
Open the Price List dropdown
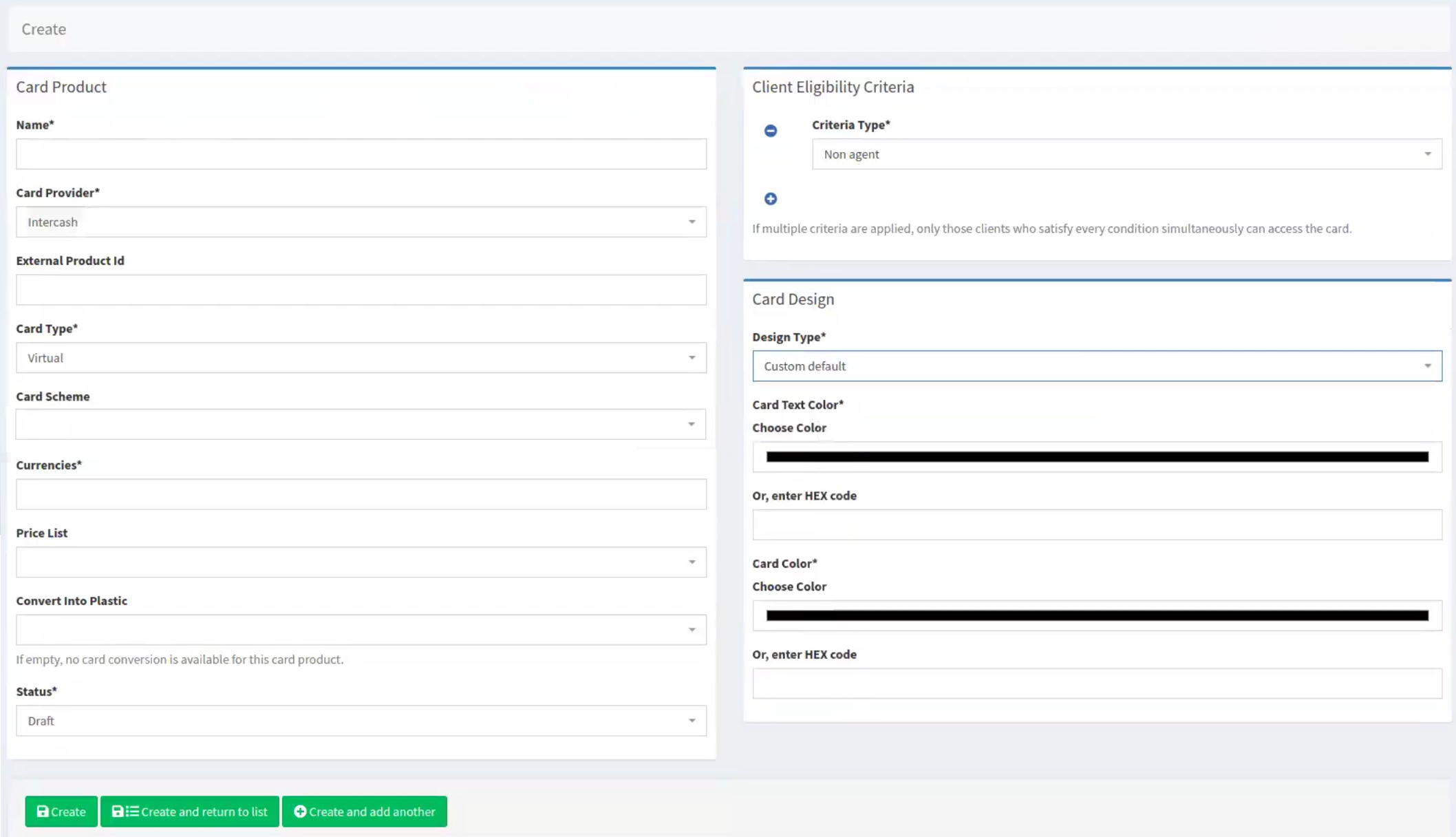[x=361, y=562]
